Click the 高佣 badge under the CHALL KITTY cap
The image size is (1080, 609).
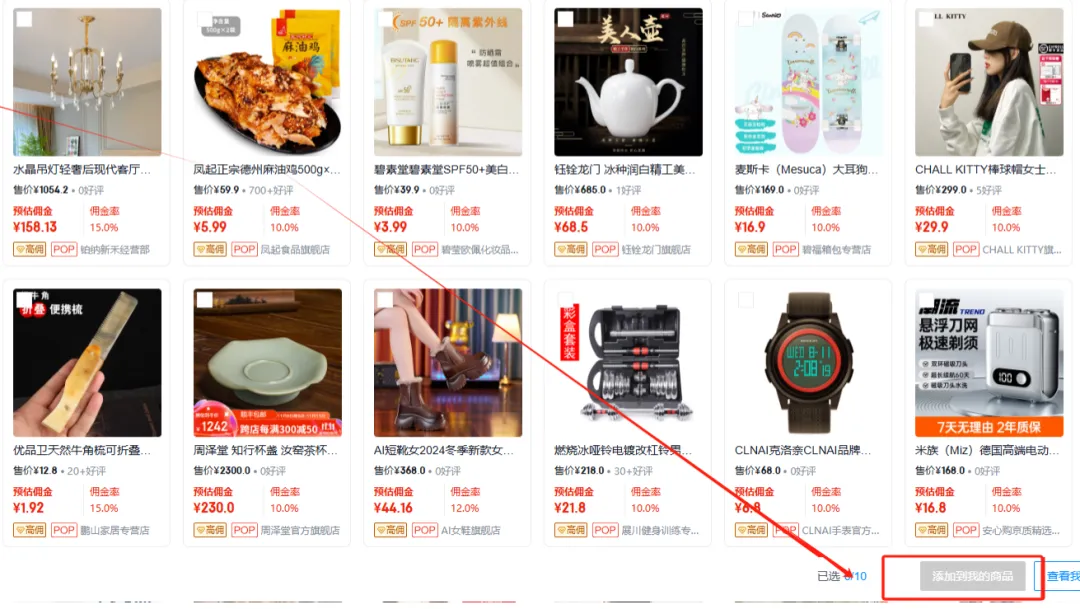(932, 249)
